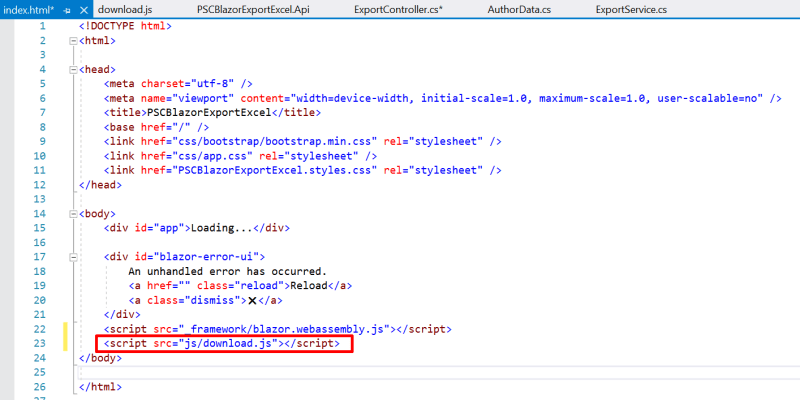Click the base href line
Image resolution: width=800 pixels, height=400 pixels.
[x=156, y=127]
